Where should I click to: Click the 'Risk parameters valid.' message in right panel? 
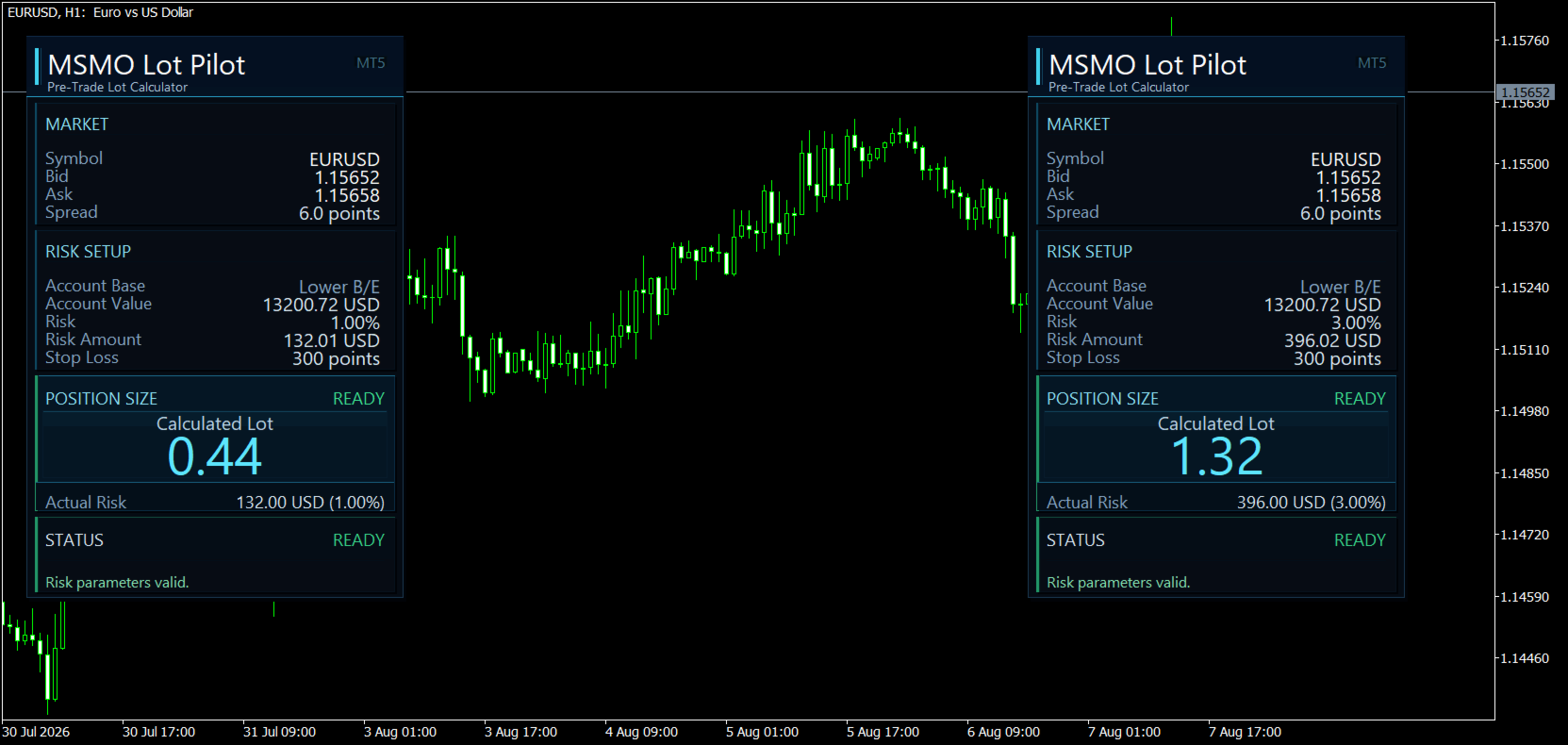(x=1118, y=583)
